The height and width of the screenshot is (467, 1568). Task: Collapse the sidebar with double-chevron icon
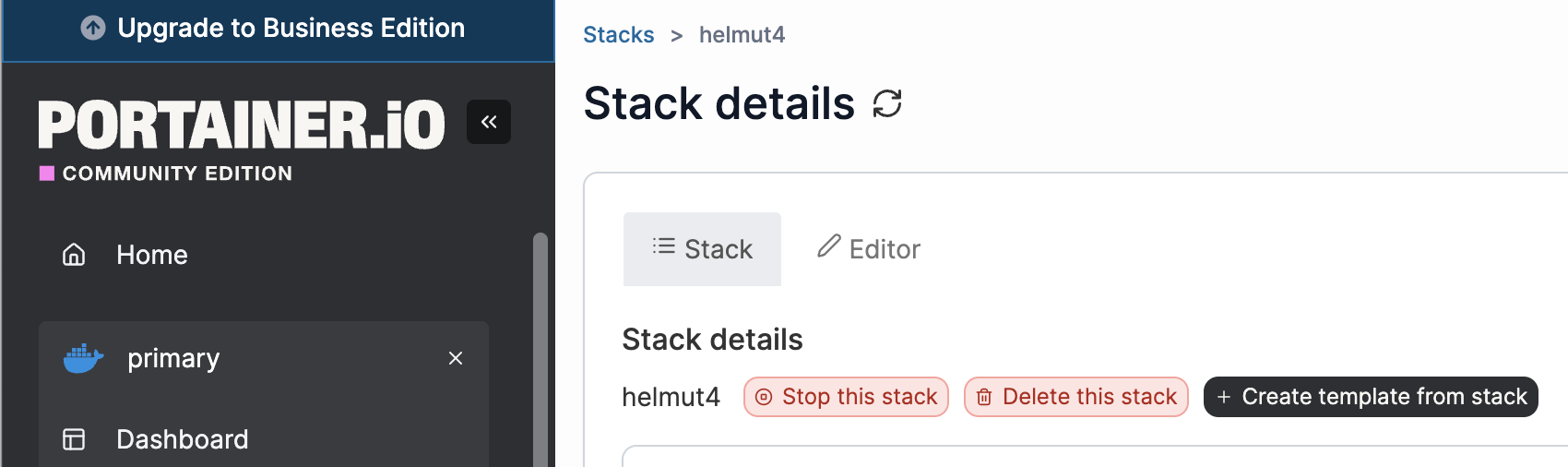[489, 122]
